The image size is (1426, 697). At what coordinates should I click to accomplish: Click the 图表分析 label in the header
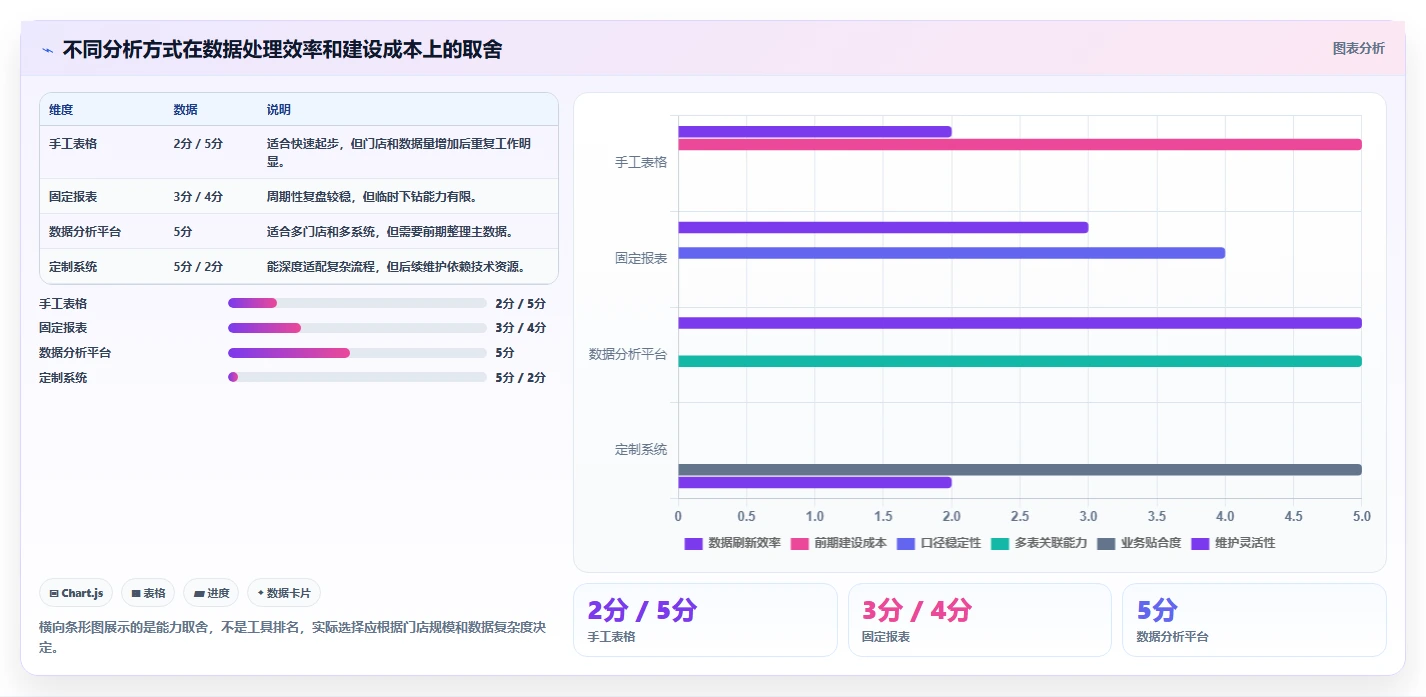[1358, 48]
